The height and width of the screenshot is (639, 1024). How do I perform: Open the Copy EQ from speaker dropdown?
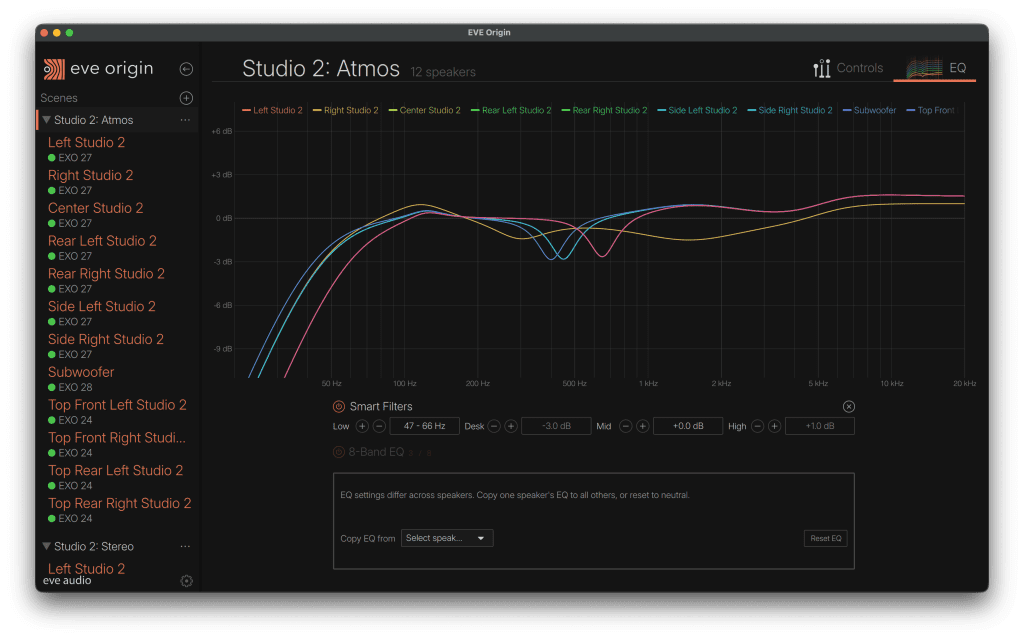(447, 538)
